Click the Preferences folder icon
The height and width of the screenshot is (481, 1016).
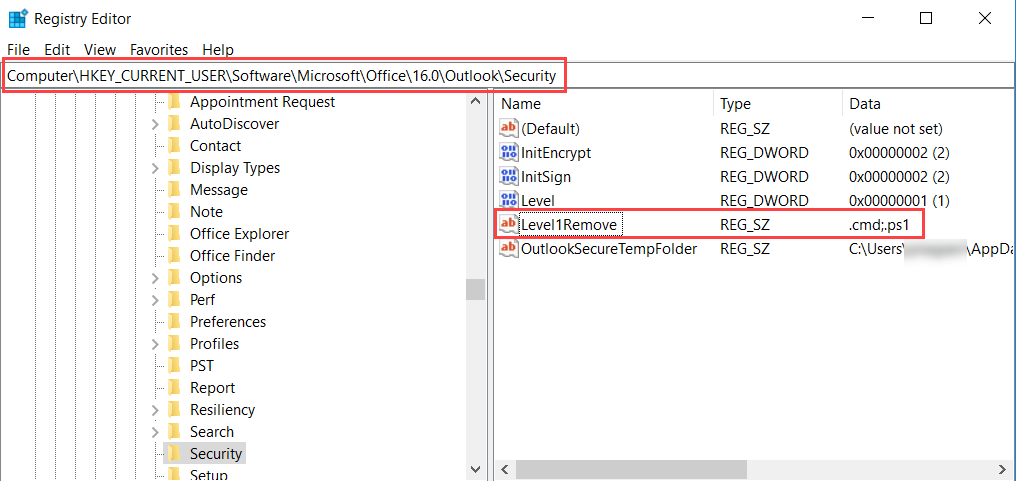pyautogui.click(x=174, y=322)
